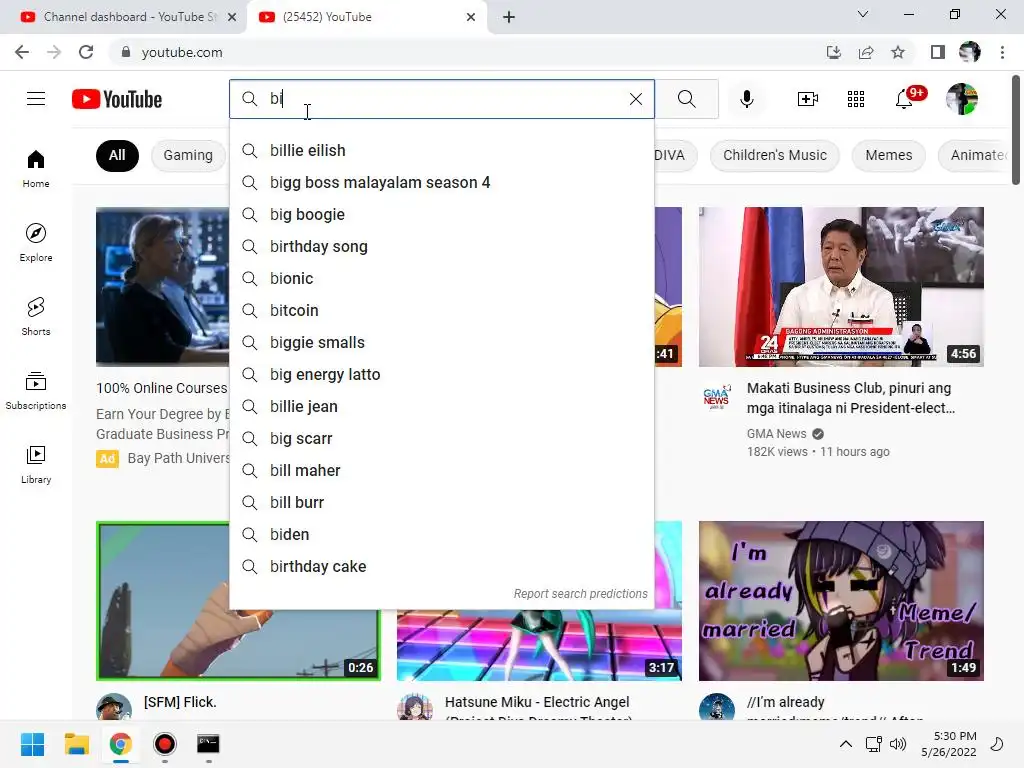Open Shorts in the sidebar

tap(36, 317)
